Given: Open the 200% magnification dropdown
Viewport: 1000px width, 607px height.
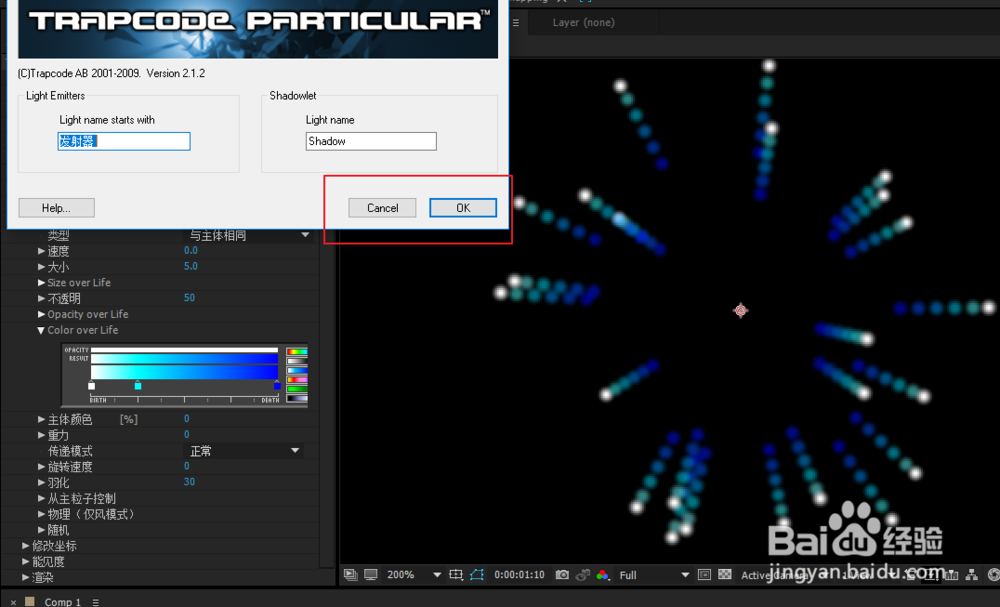Looking at the screenshot, I should coord(414,574).
